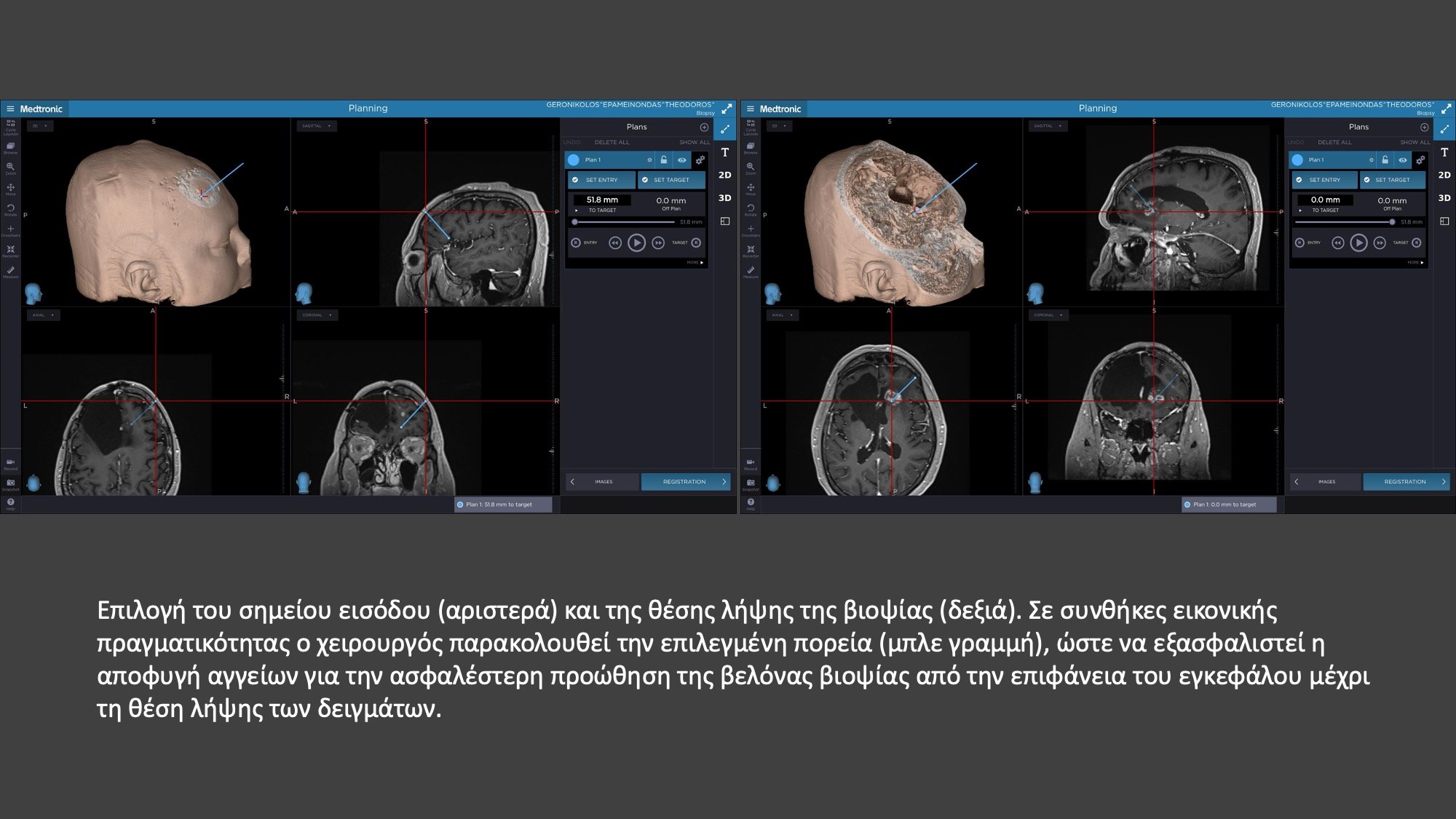Click the Recenter tool in left window
1456x819 pixels.
click(10, 251)
